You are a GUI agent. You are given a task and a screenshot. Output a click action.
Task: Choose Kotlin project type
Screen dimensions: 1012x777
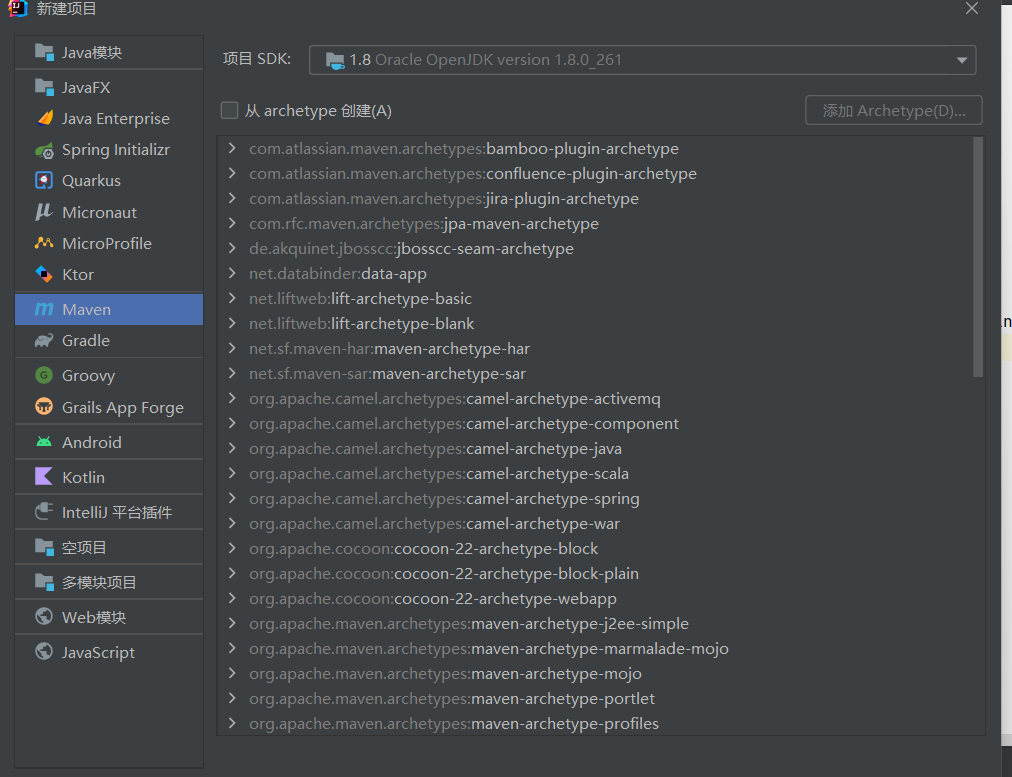point(109,477)
